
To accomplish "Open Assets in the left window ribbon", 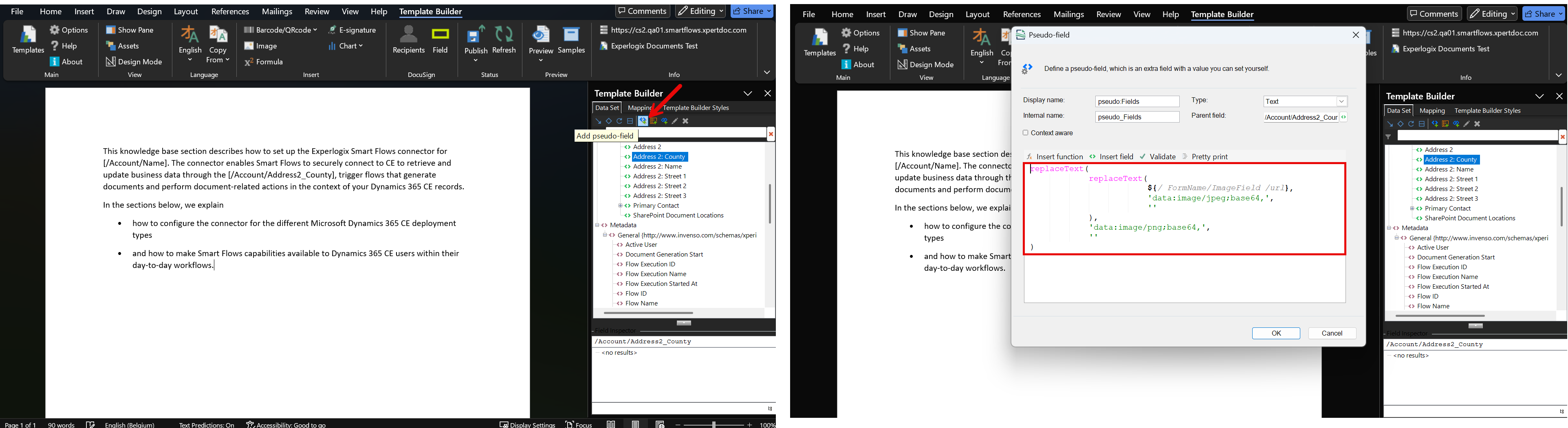I will tap(123, 46).
